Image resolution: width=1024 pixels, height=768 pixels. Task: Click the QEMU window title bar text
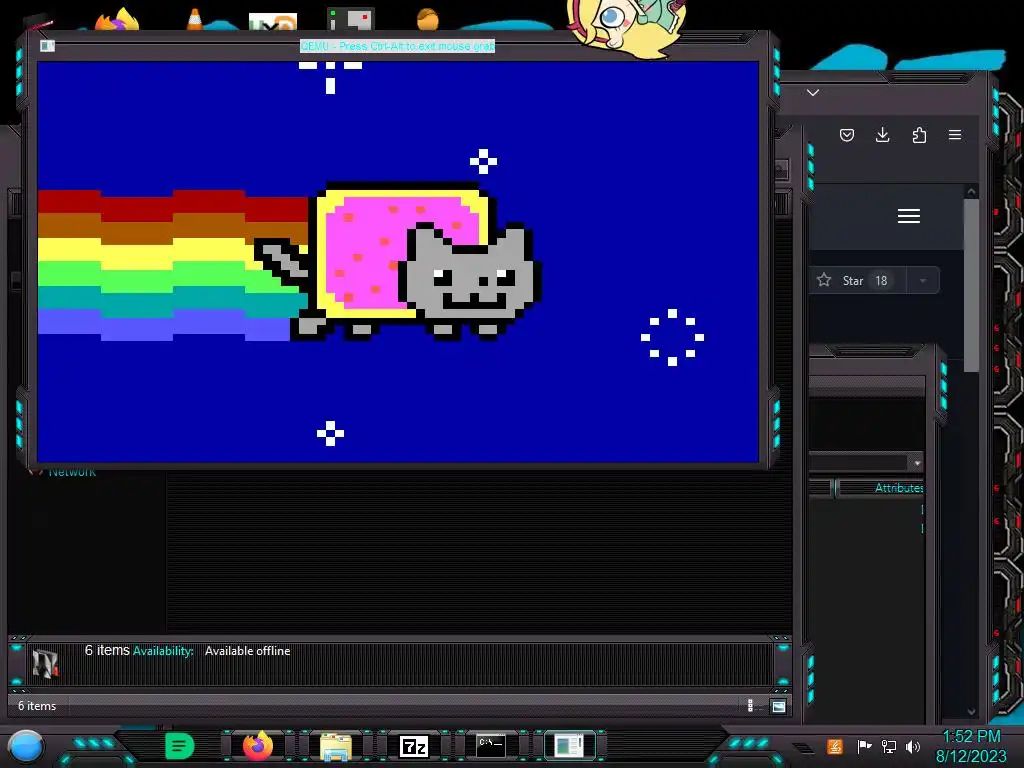pos(397,46)
